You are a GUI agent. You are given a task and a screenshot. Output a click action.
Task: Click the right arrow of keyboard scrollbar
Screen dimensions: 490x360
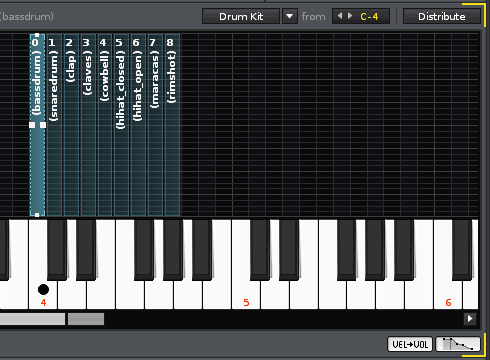(x=470, y=319)
